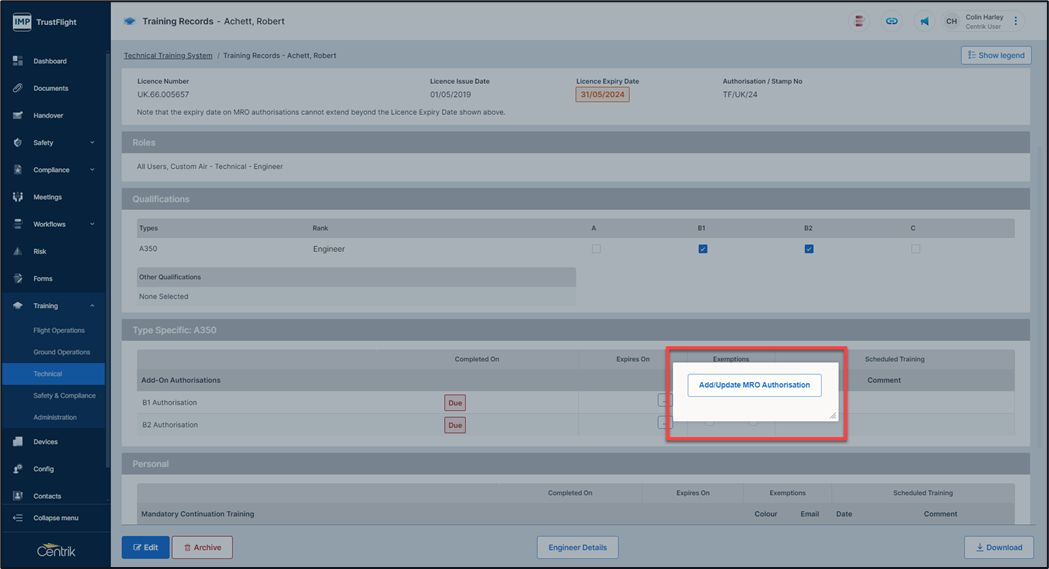Click the chain link icon in header
This screenshot has width=1049, height=569.
click(x=891, y=21)
